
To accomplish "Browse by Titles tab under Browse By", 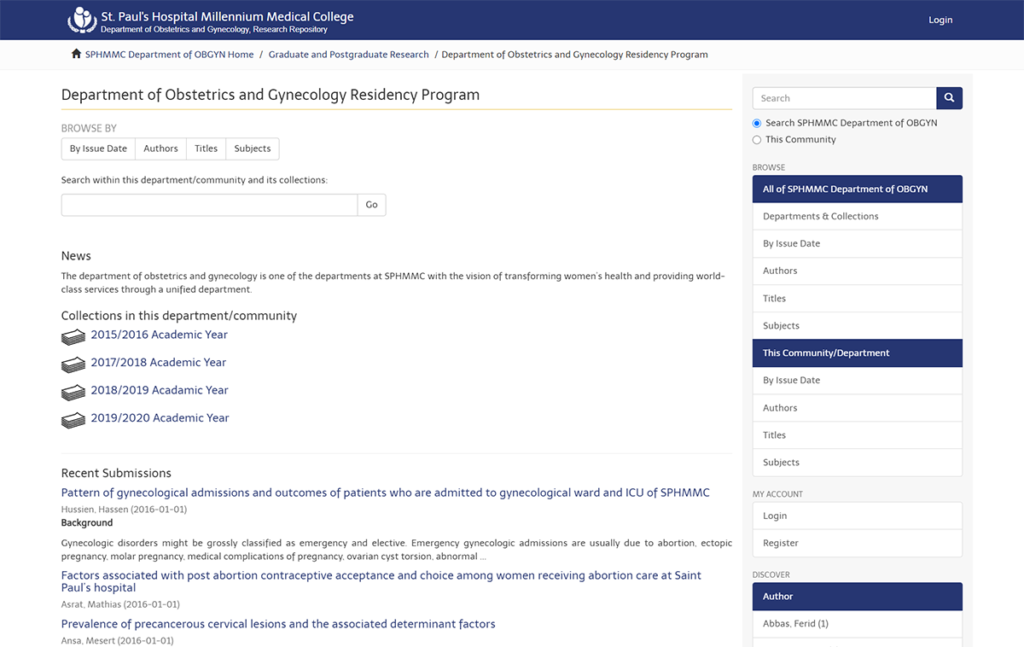I will pos(206,148).
